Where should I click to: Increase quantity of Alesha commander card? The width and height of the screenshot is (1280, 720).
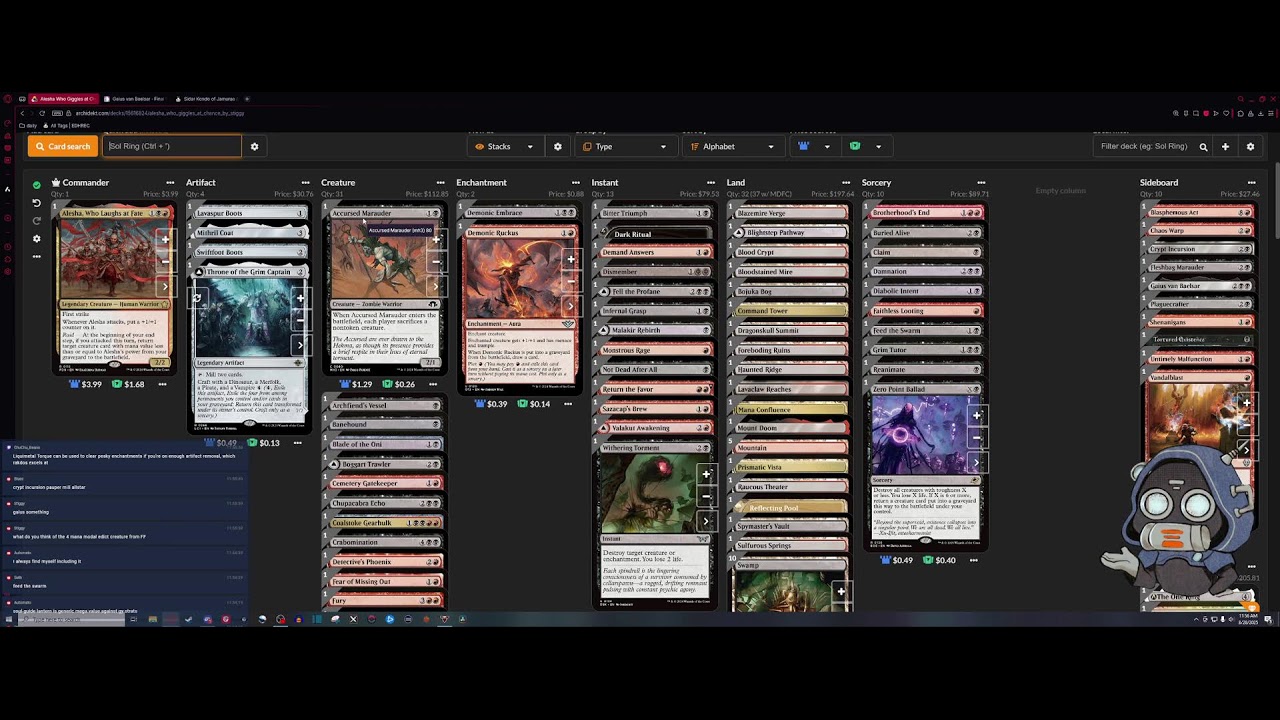pos(165,240)
